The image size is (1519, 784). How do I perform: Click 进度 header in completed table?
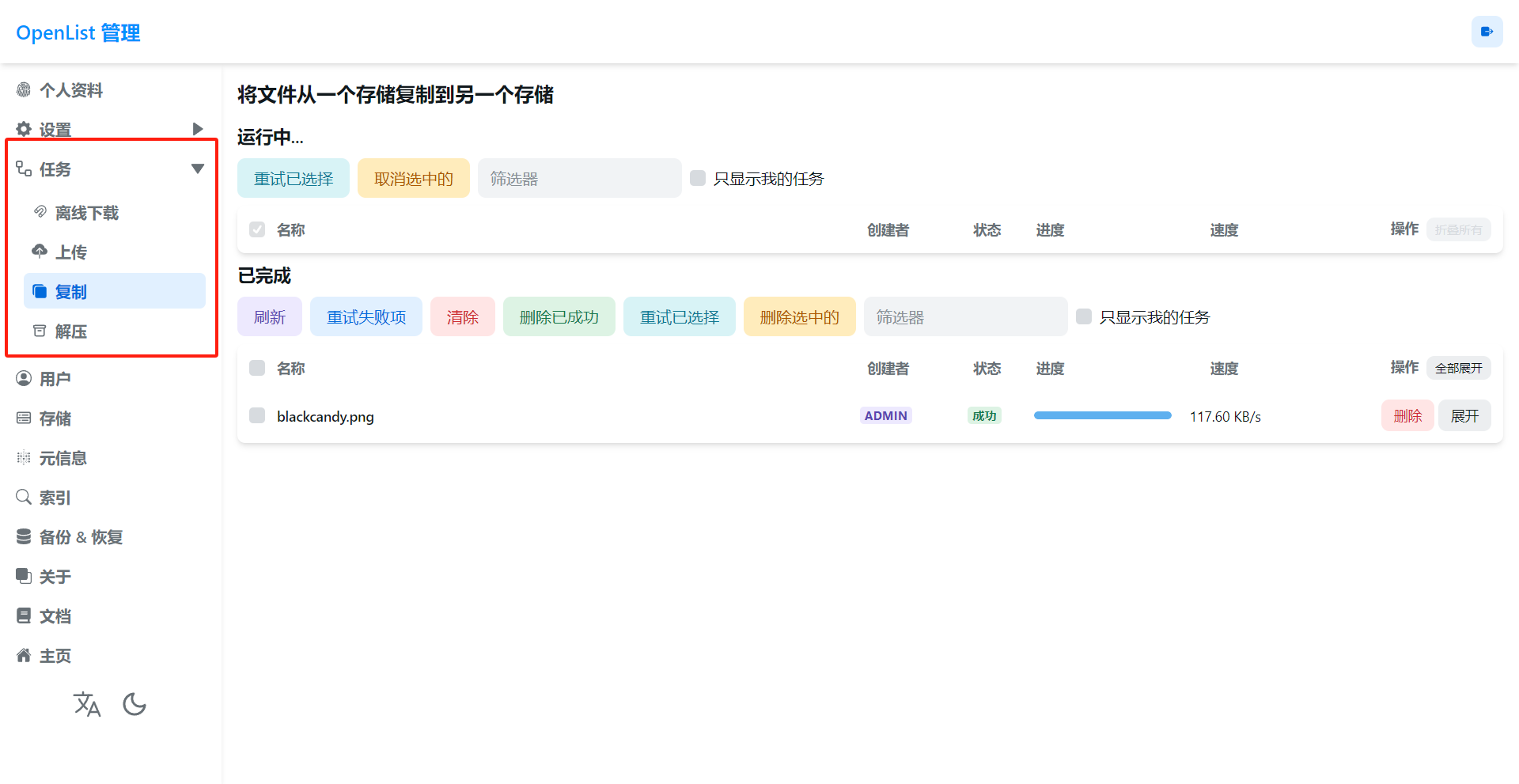[1050, 368]
